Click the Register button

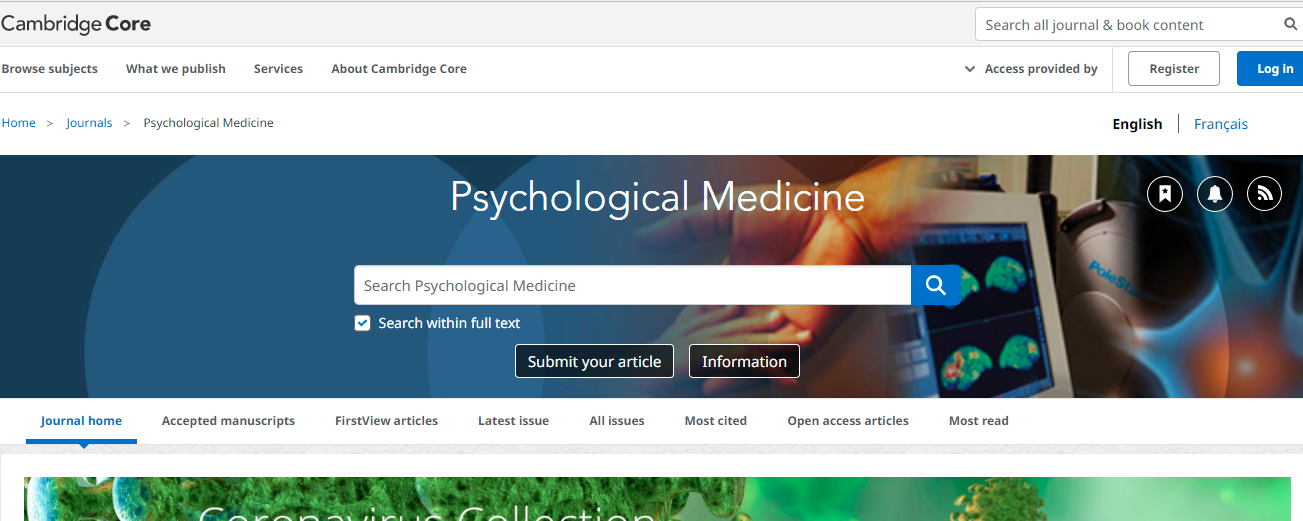[x=1174, y=69]
